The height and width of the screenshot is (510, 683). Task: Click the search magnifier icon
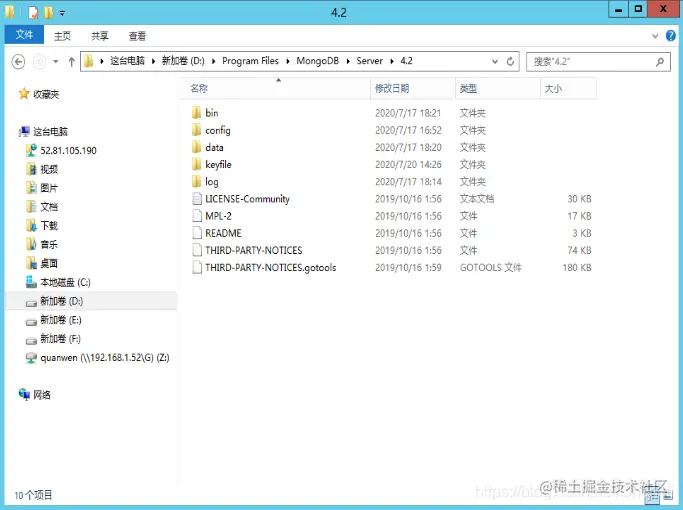pyautogui.click(x=660, y=61)
